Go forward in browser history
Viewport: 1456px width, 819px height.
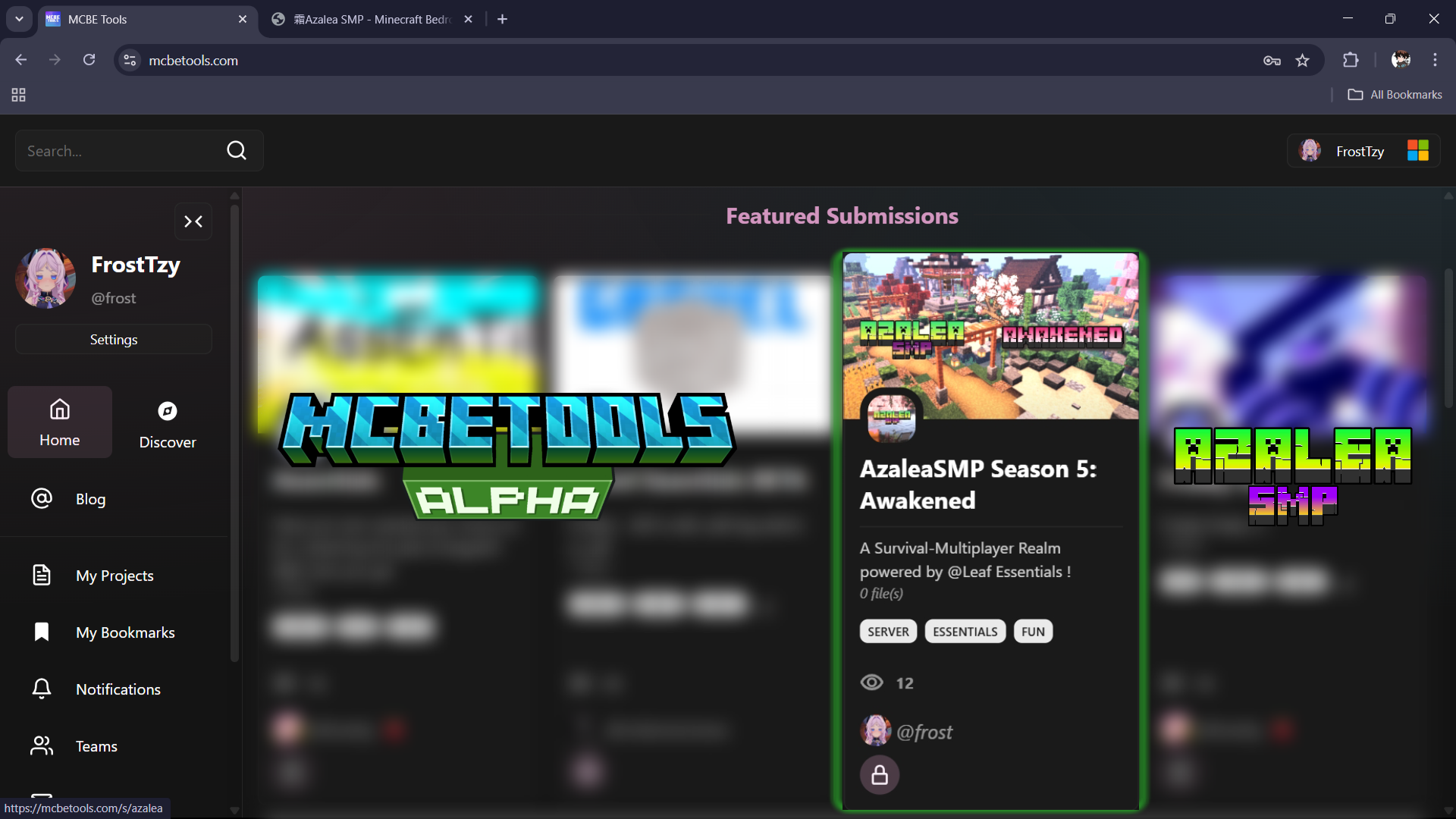(x=55, y=60)
